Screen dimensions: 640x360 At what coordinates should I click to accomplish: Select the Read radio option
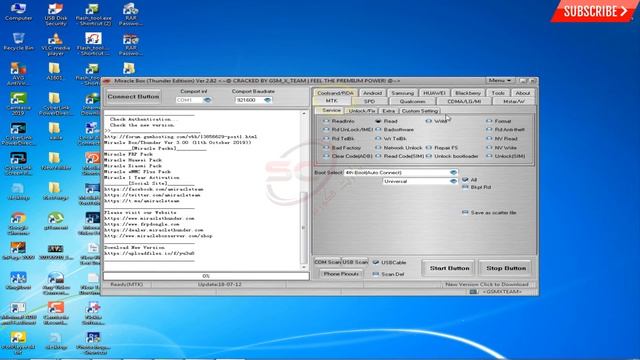[386, 121]
